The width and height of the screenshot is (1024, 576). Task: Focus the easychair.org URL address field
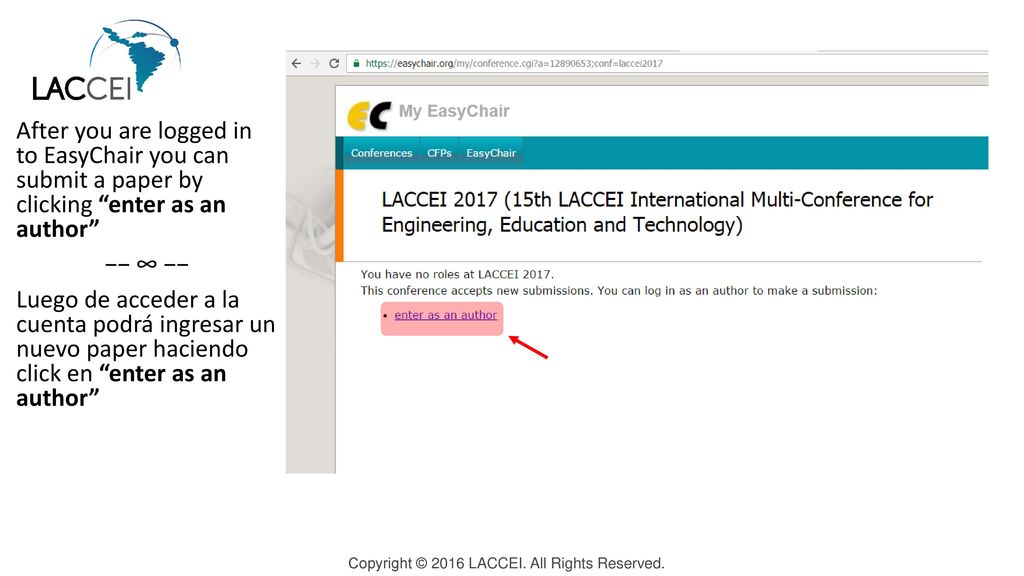[x=666, y=63]
